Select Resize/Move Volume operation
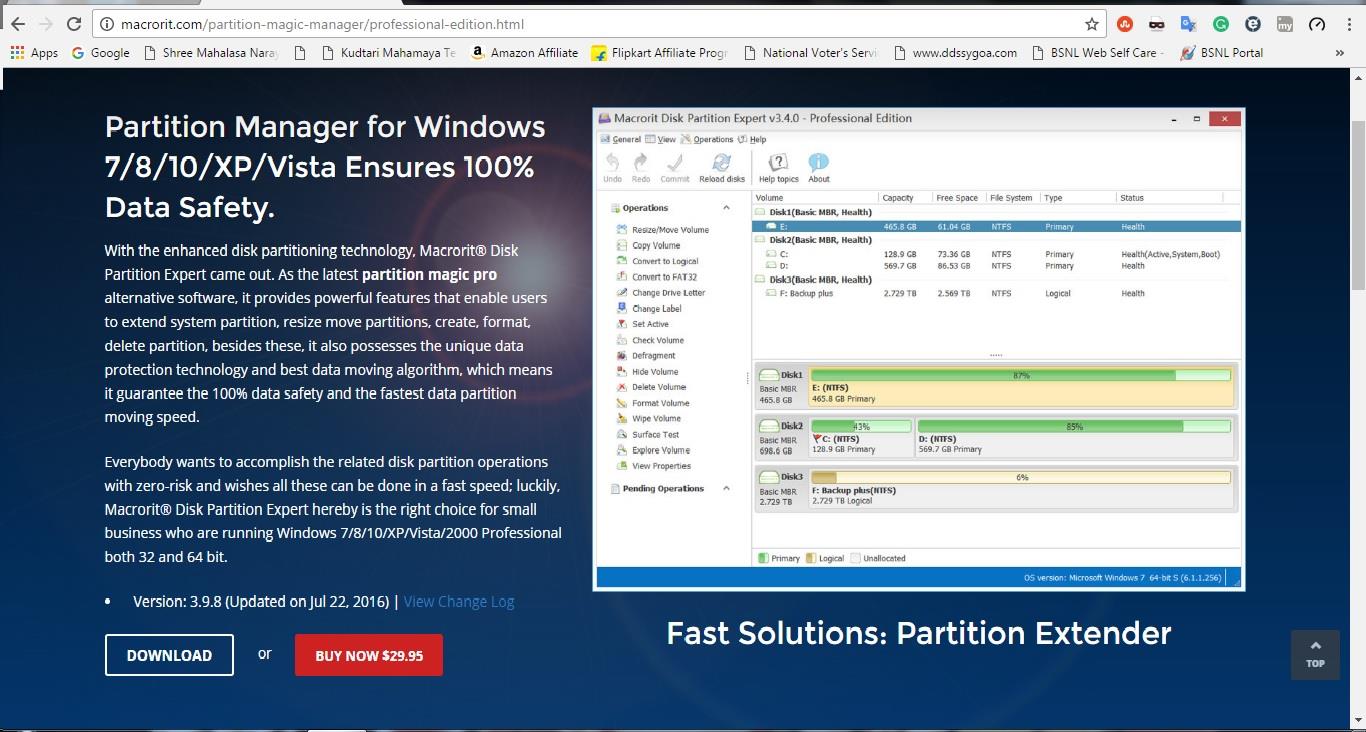The image size is (1366, 732). 663,230
